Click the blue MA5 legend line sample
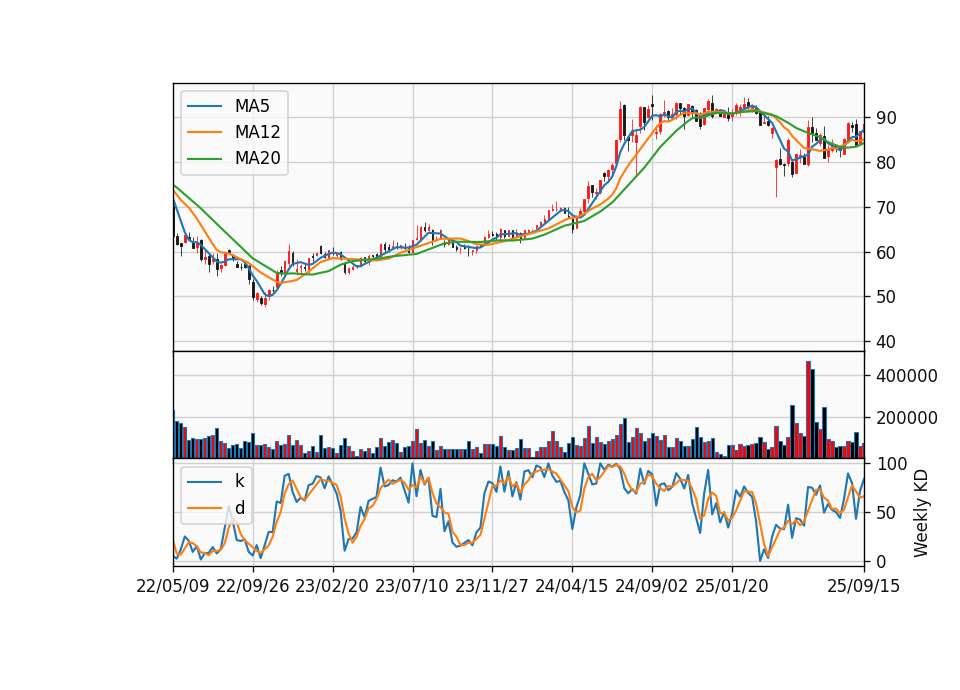Screen dimensions: 960x690 coord(204,106)
